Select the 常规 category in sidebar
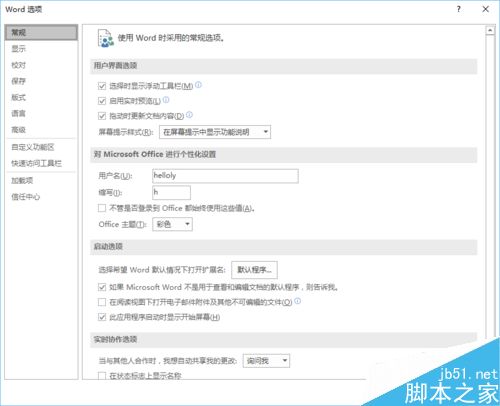500x406 pixels. [x=41, y=32]
